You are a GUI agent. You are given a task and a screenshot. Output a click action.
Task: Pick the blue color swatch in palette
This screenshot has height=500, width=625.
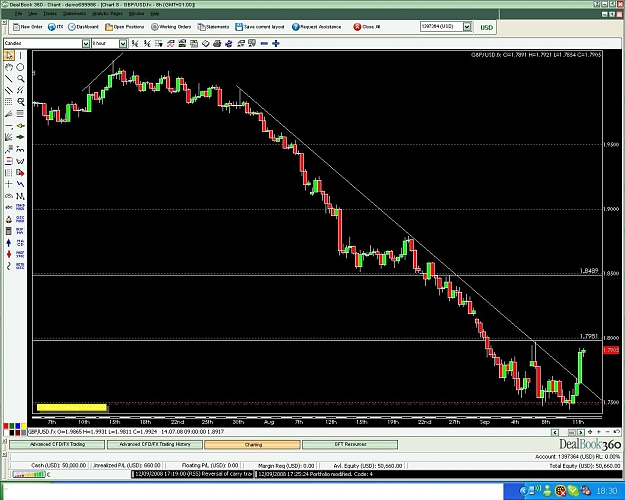coord(18,426)
